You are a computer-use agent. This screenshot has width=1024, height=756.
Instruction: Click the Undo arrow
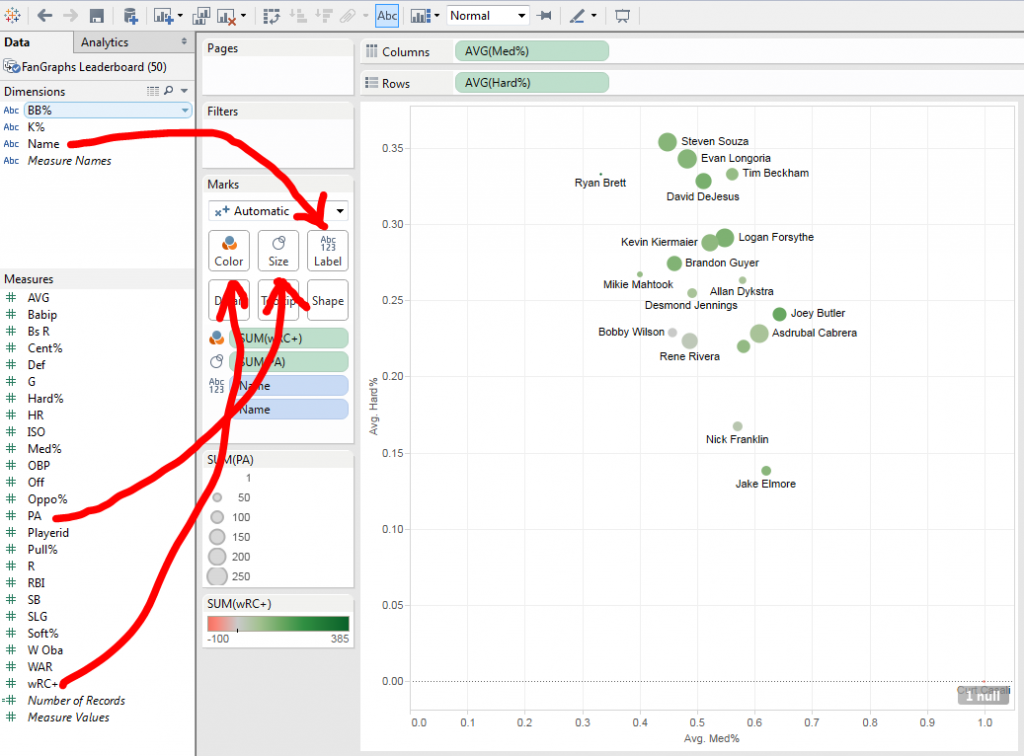pyautogui.click(x=43, y=15)
